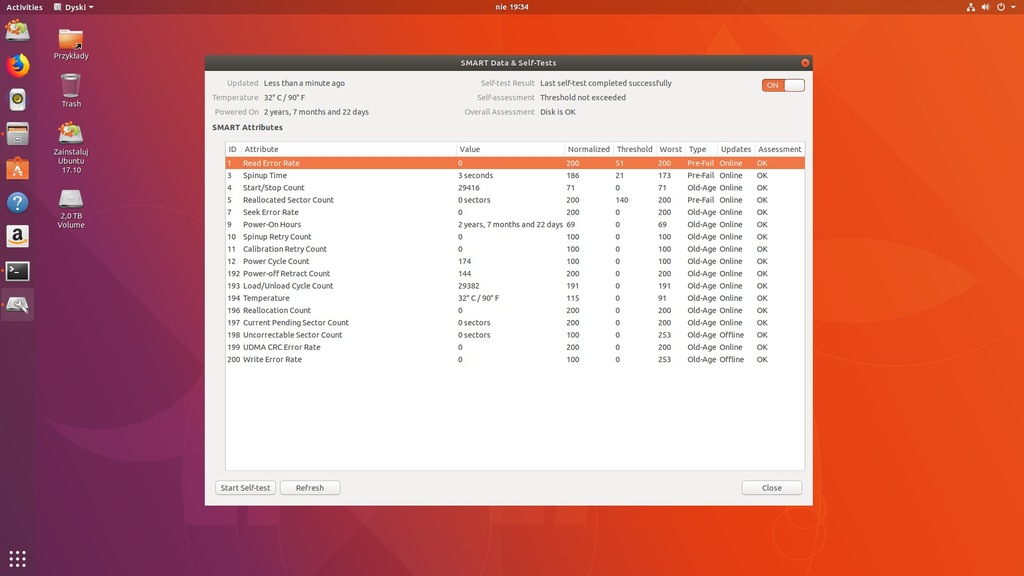Click the '3 seconds' value cell
Image resolution: width=1024 pixels, height=576 pixels.
[475, 176]
